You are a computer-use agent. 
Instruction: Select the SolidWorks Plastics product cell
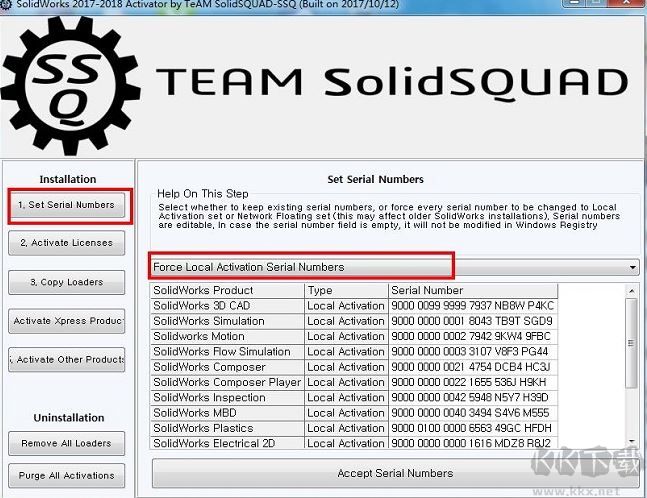point(227,428)
